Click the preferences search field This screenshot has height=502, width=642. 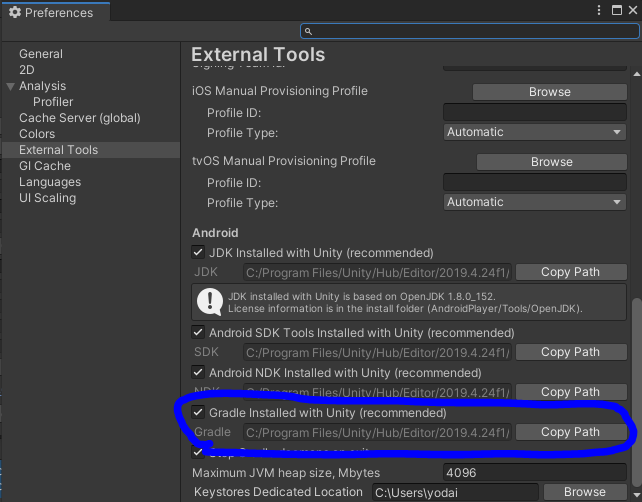pos(470,32)
